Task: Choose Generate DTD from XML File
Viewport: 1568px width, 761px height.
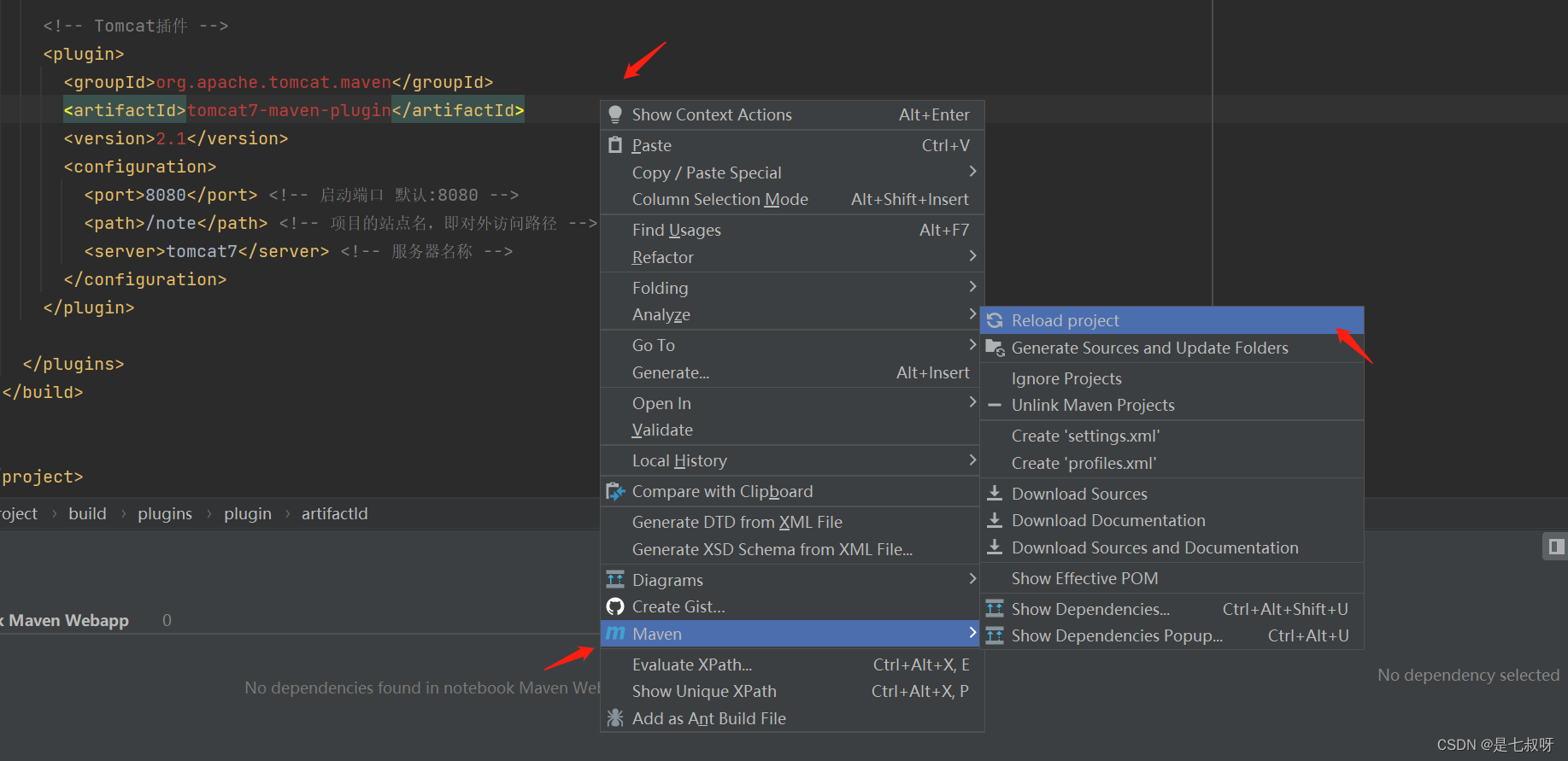Action: coord(792,522)
